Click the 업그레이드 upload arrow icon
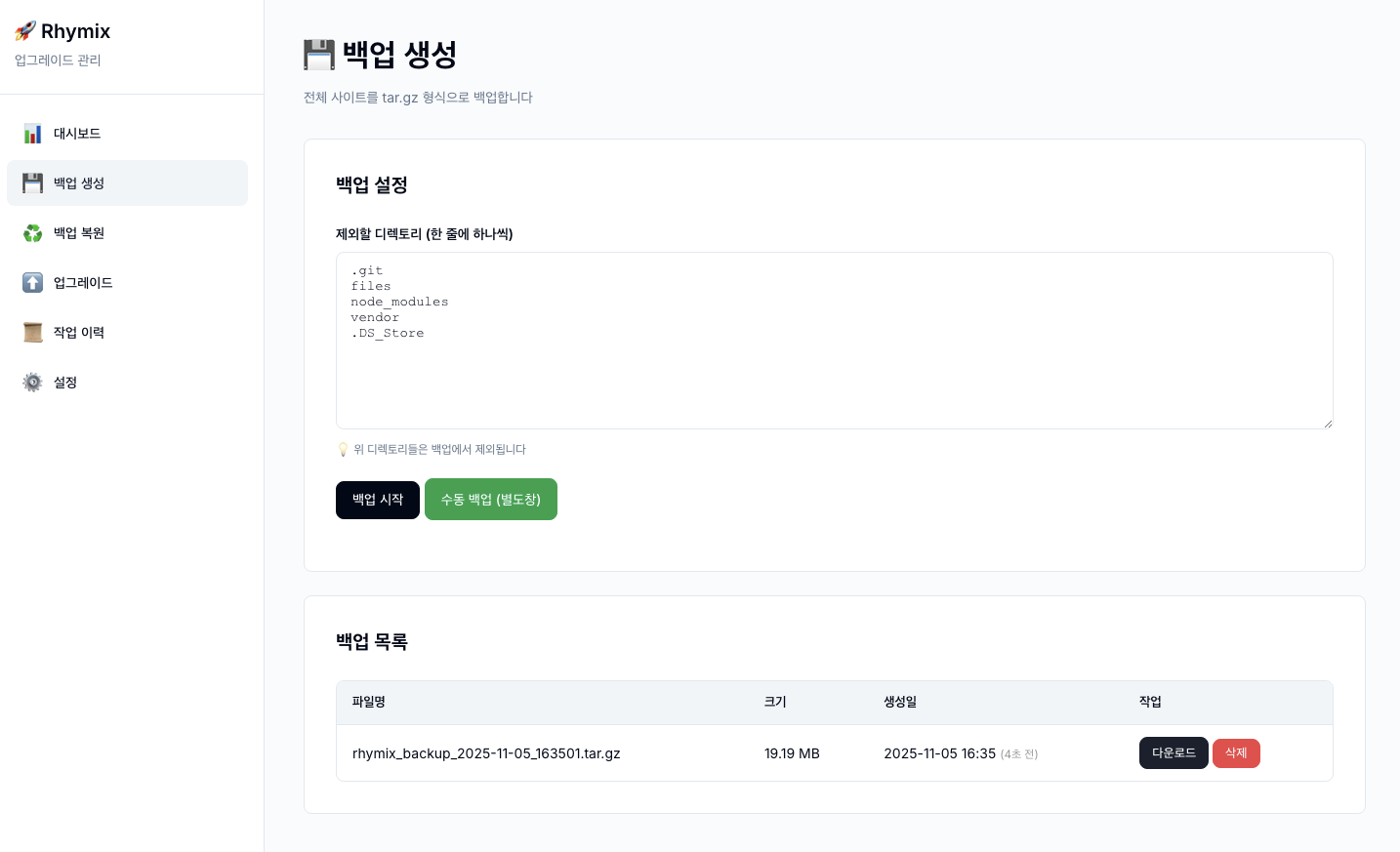The image size is (1400, 852). [32, 282]
